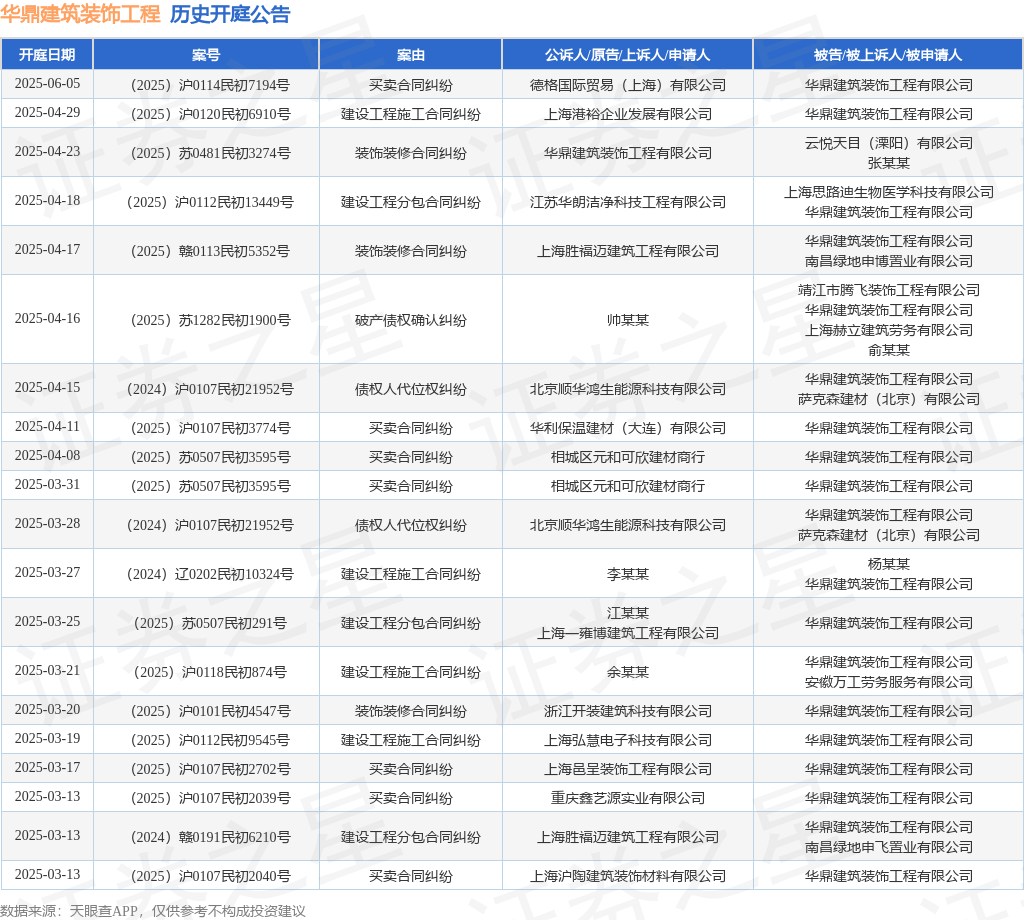Click the 数据来源 天眼查APP footer note
The height and width of the screenshot is (920, 1024).
pyautogui.click(x=153, y=911)
